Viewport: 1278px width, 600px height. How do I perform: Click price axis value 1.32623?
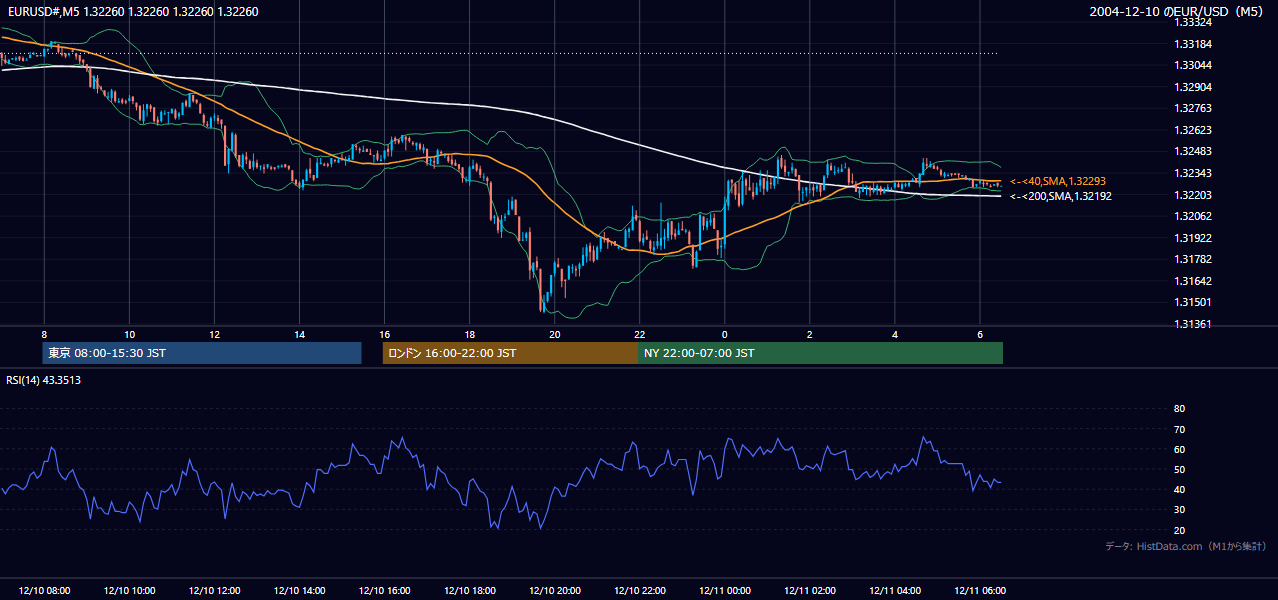[1195, 130]
